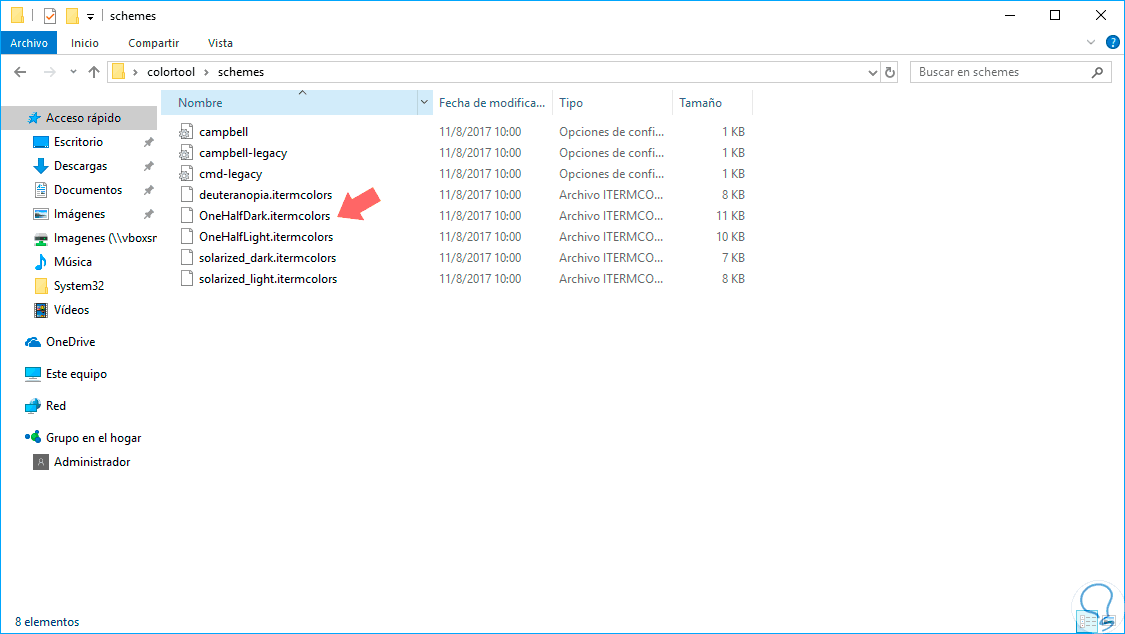1125x634 pixels.
Task: Switch to the Inicio ribbon tab
Action: [85, 43]
